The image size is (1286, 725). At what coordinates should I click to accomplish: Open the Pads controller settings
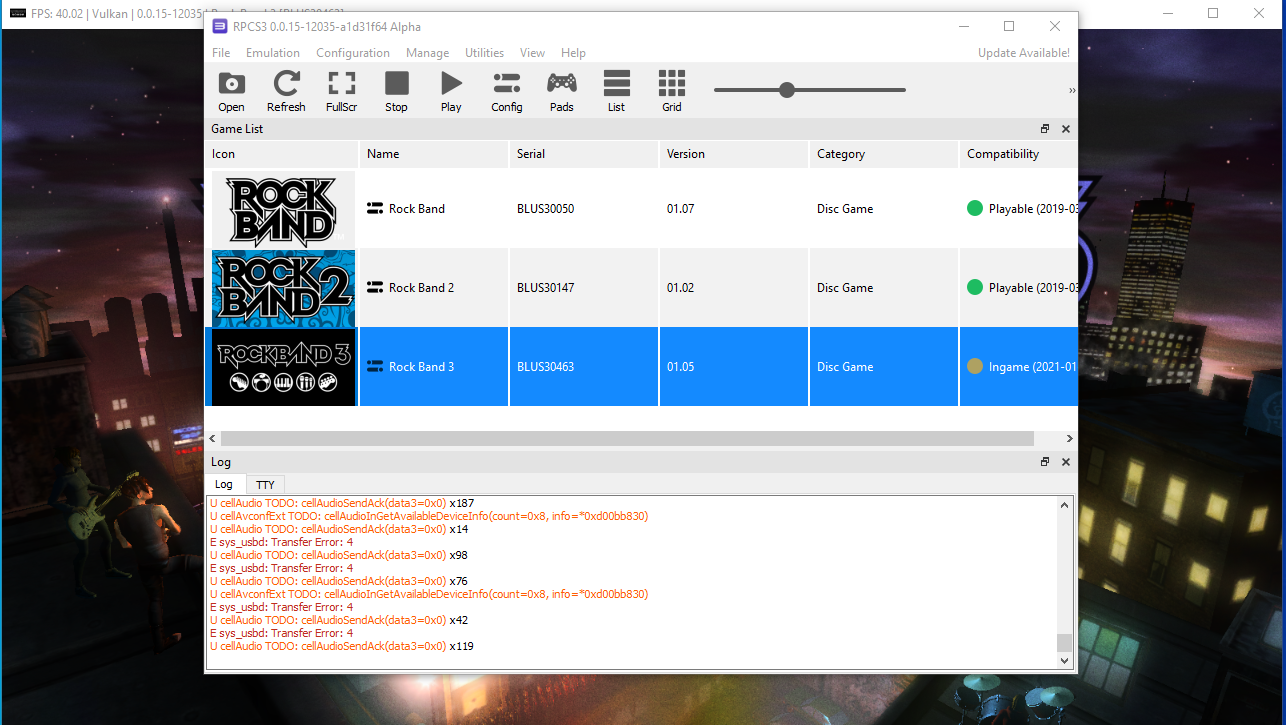click(x=562, y=91)
